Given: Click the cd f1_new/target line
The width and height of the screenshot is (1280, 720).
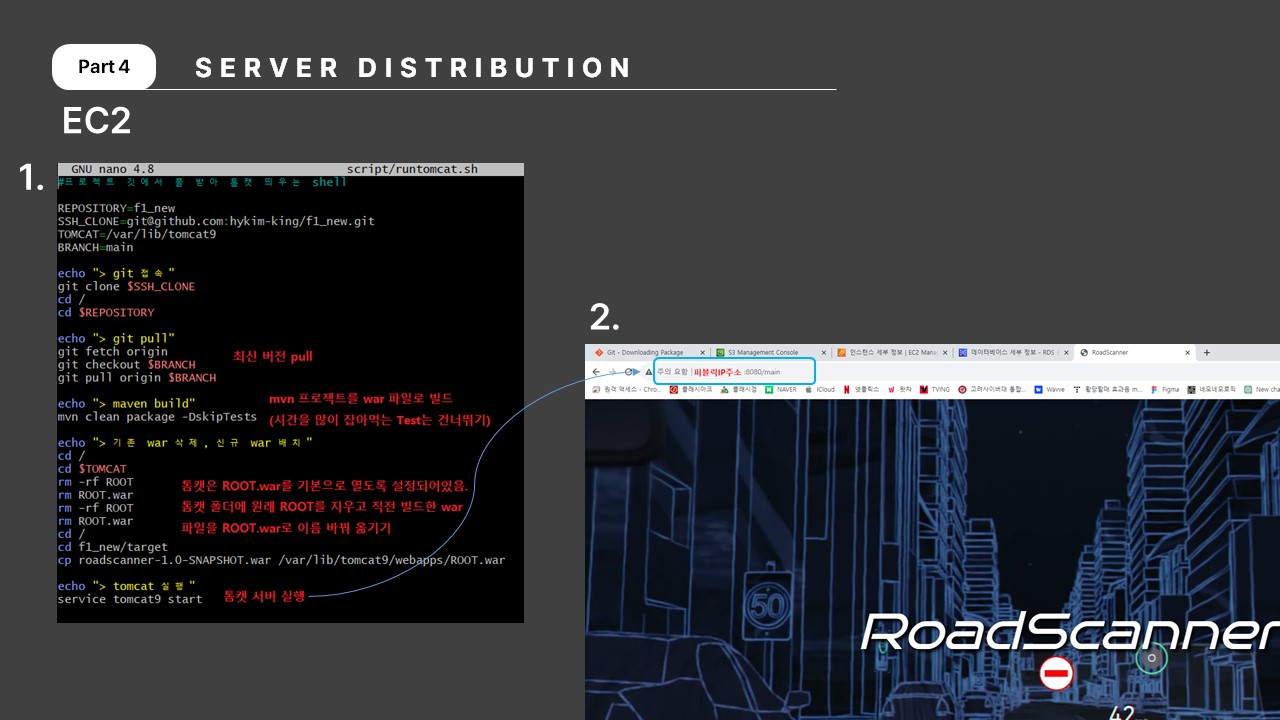Looking at the screenshot, I should [x=113, y=546].
